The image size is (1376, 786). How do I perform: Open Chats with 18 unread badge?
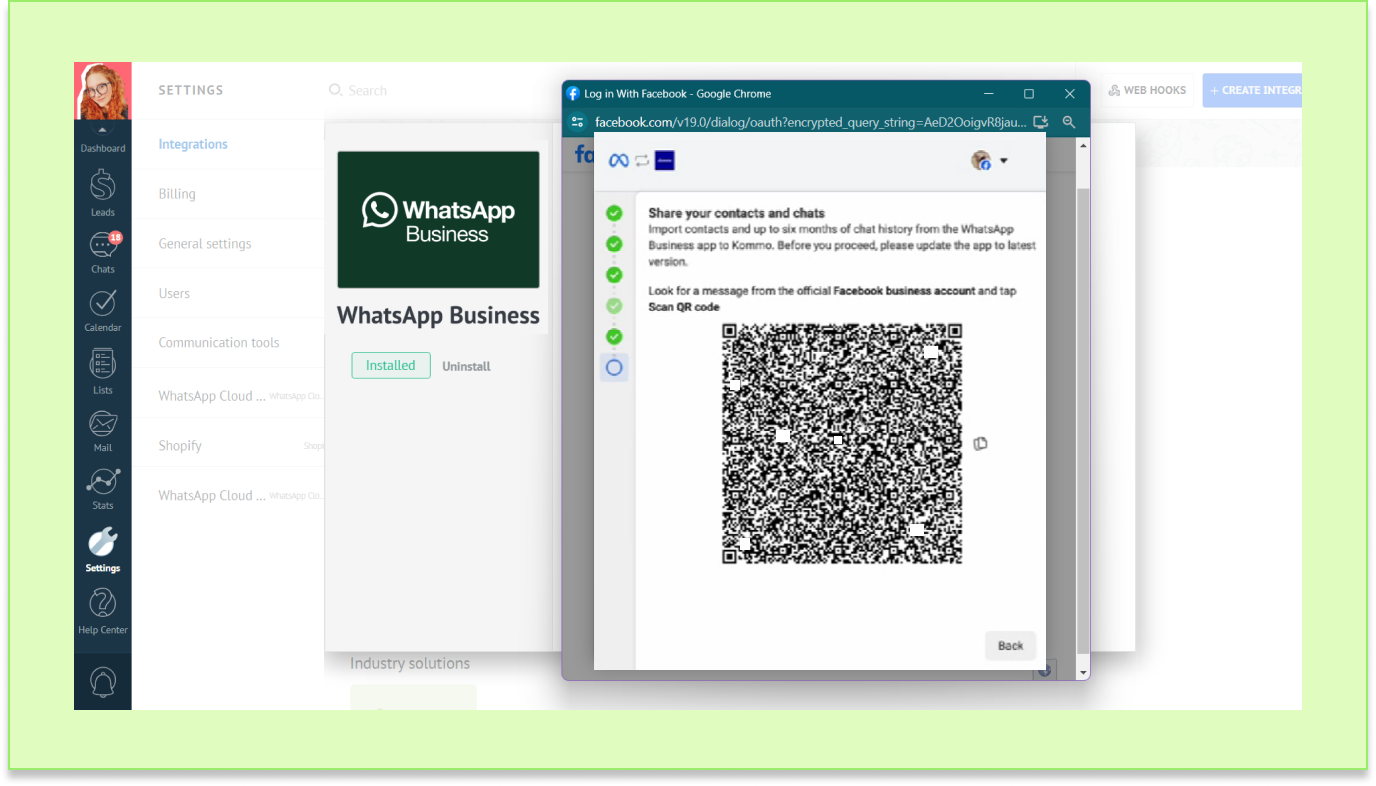pyautogui.click(x=103, y=248)
